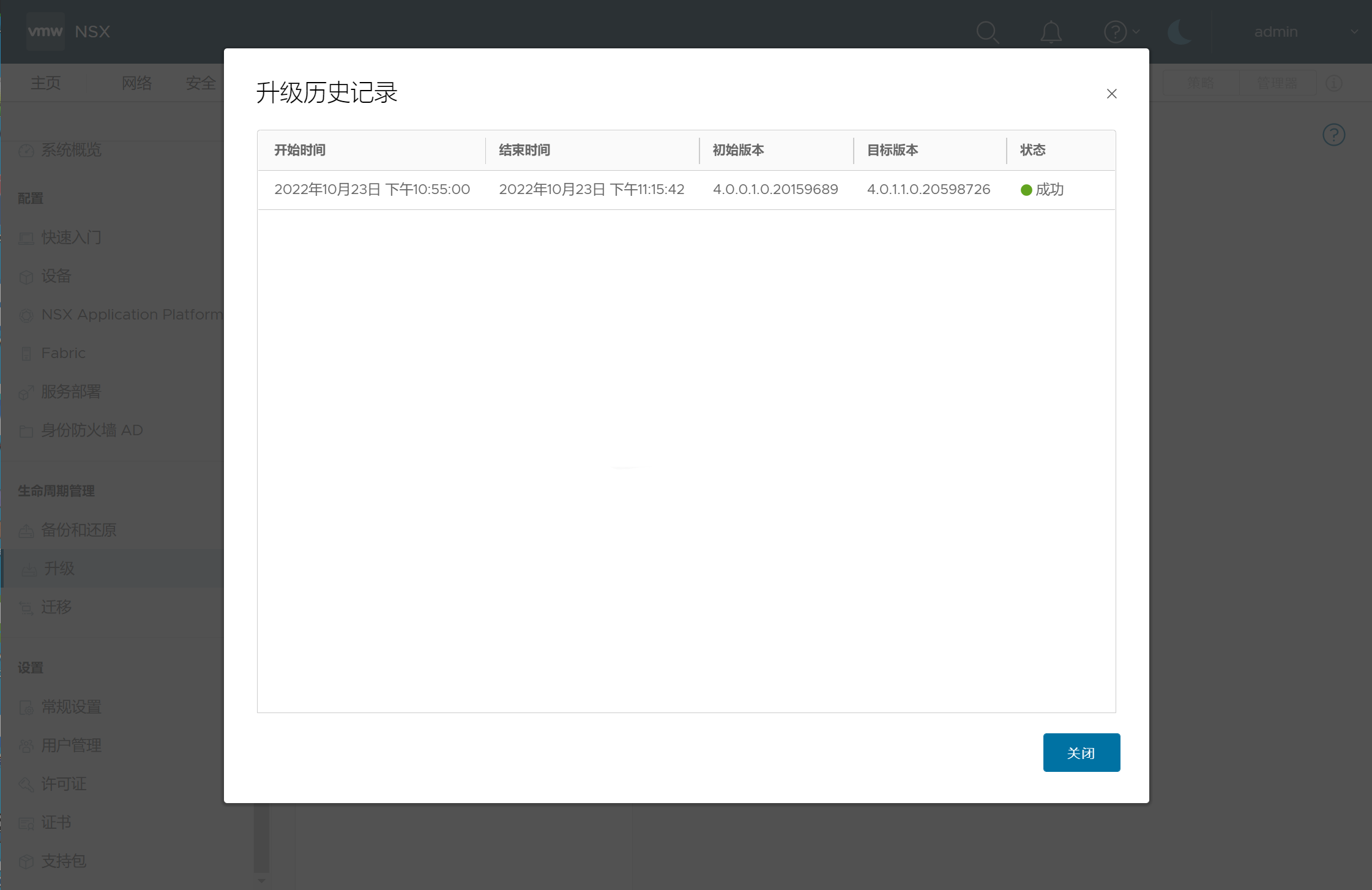The width and height of the screenshot is (1372, 890).
Task: Click the 目标版本 column header
Action: 892,150
